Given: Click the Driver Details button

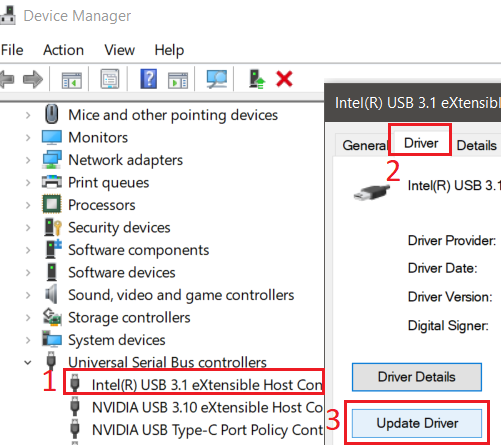Looking at the screenshot, I should 417,377.
